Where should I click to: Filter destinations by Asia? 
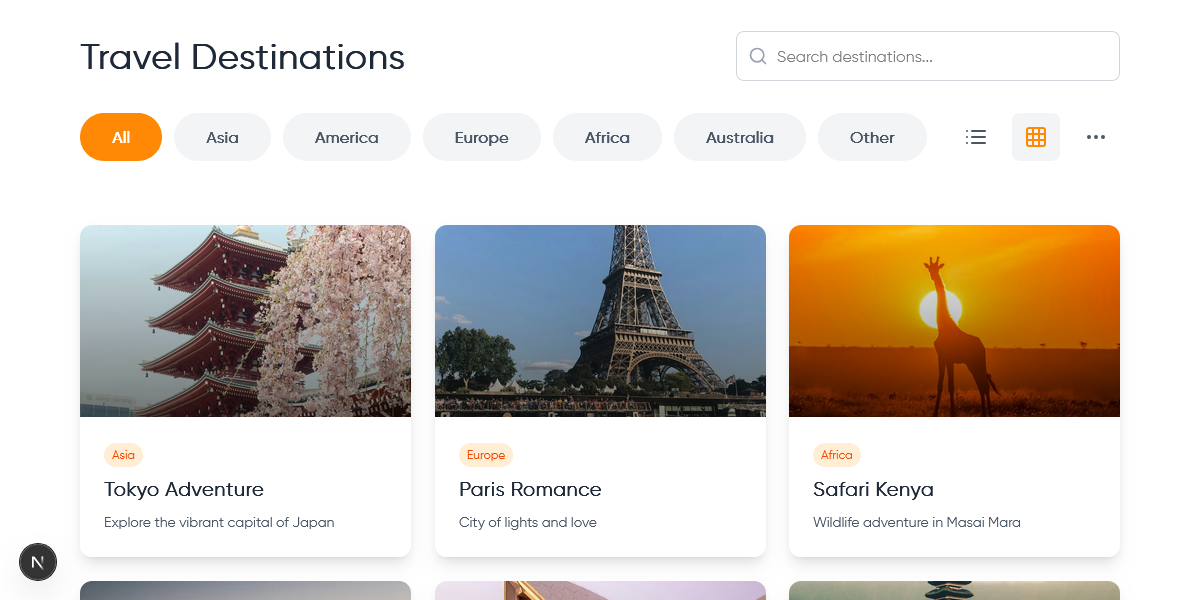(222, 137)
